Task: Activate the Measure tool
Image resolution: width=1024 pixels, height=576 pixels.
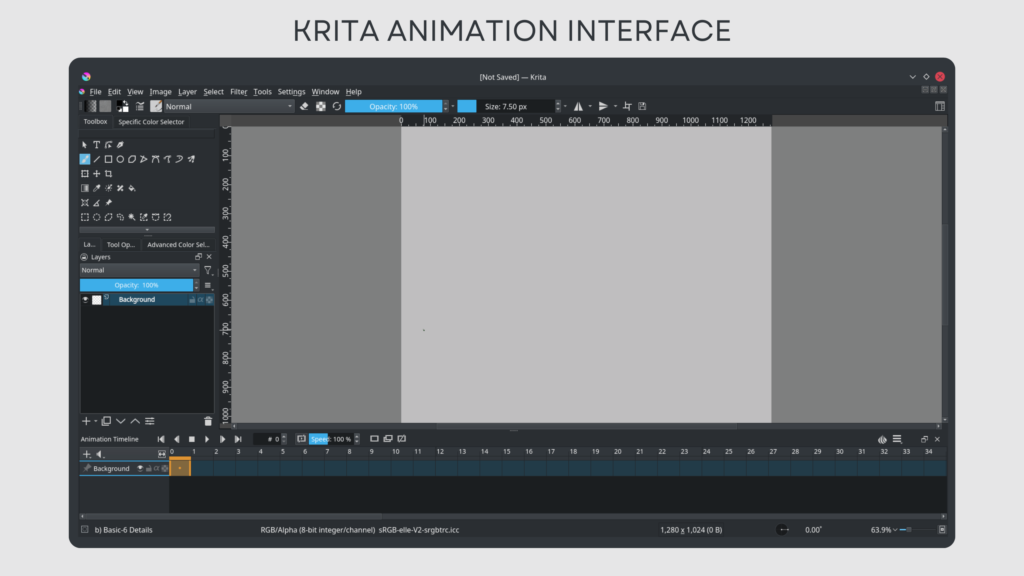Action: pyautogui.click(x=97, y=202)
